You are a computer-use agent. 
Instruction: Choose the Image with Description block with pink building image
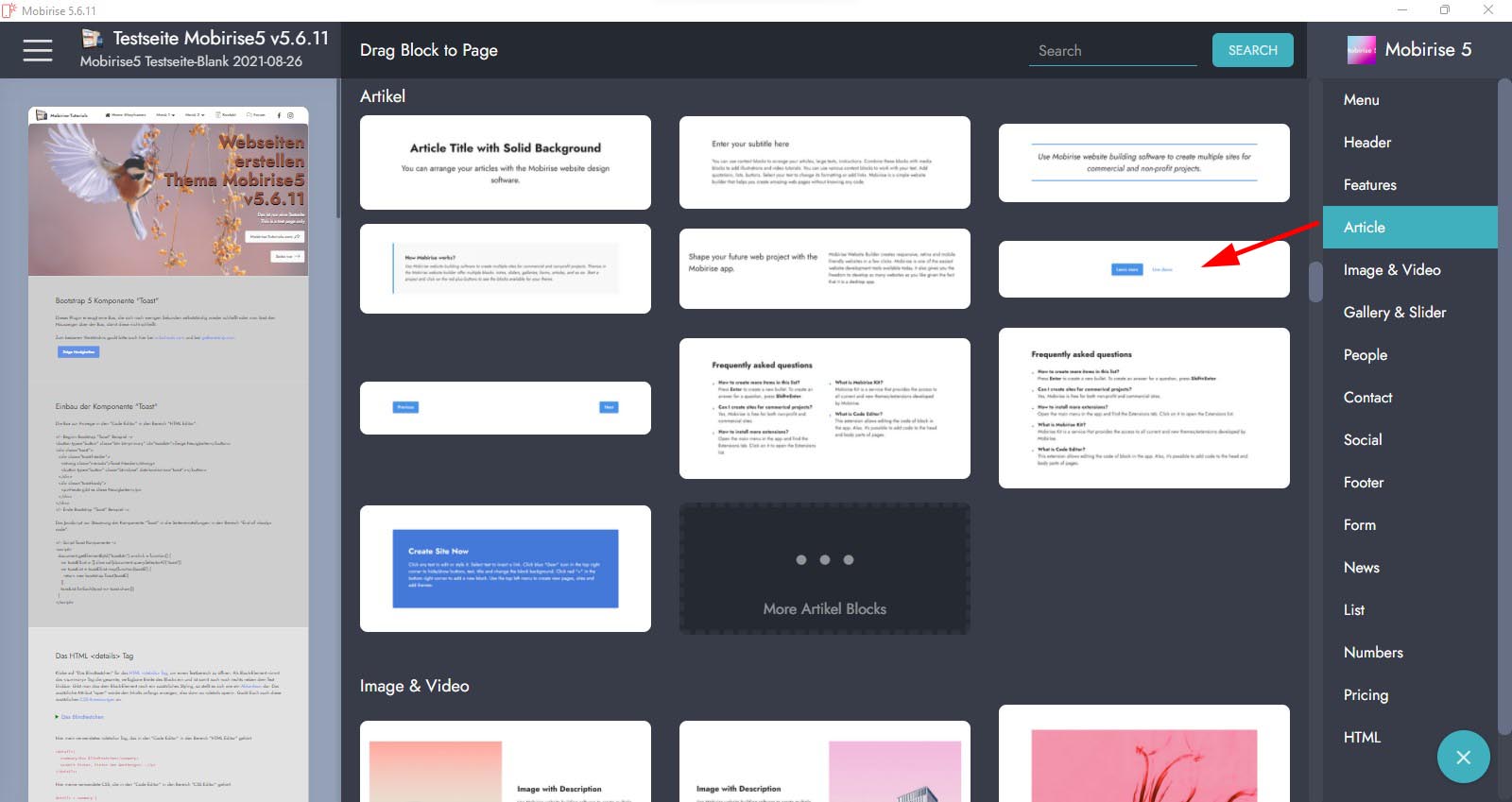click(825, 761)
